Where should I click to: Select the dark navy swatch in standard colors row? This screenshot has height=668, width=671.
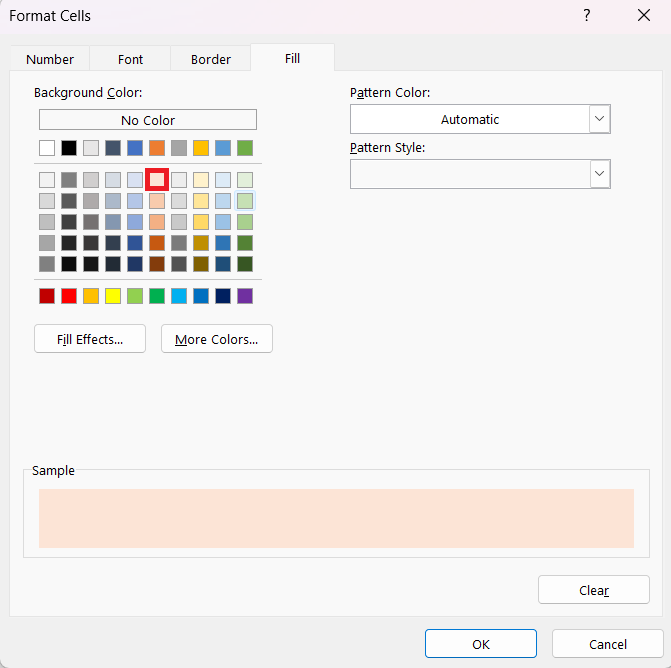223,296
